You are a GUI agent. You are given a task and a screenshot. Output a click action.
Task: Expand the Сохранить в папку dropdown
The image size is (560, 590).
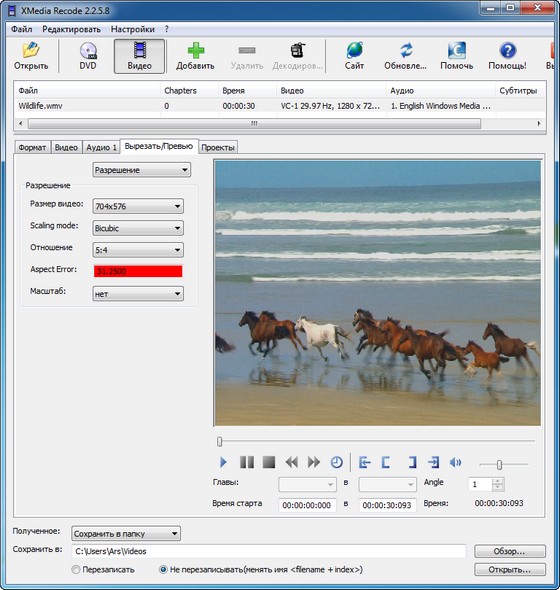pos(126,533)
